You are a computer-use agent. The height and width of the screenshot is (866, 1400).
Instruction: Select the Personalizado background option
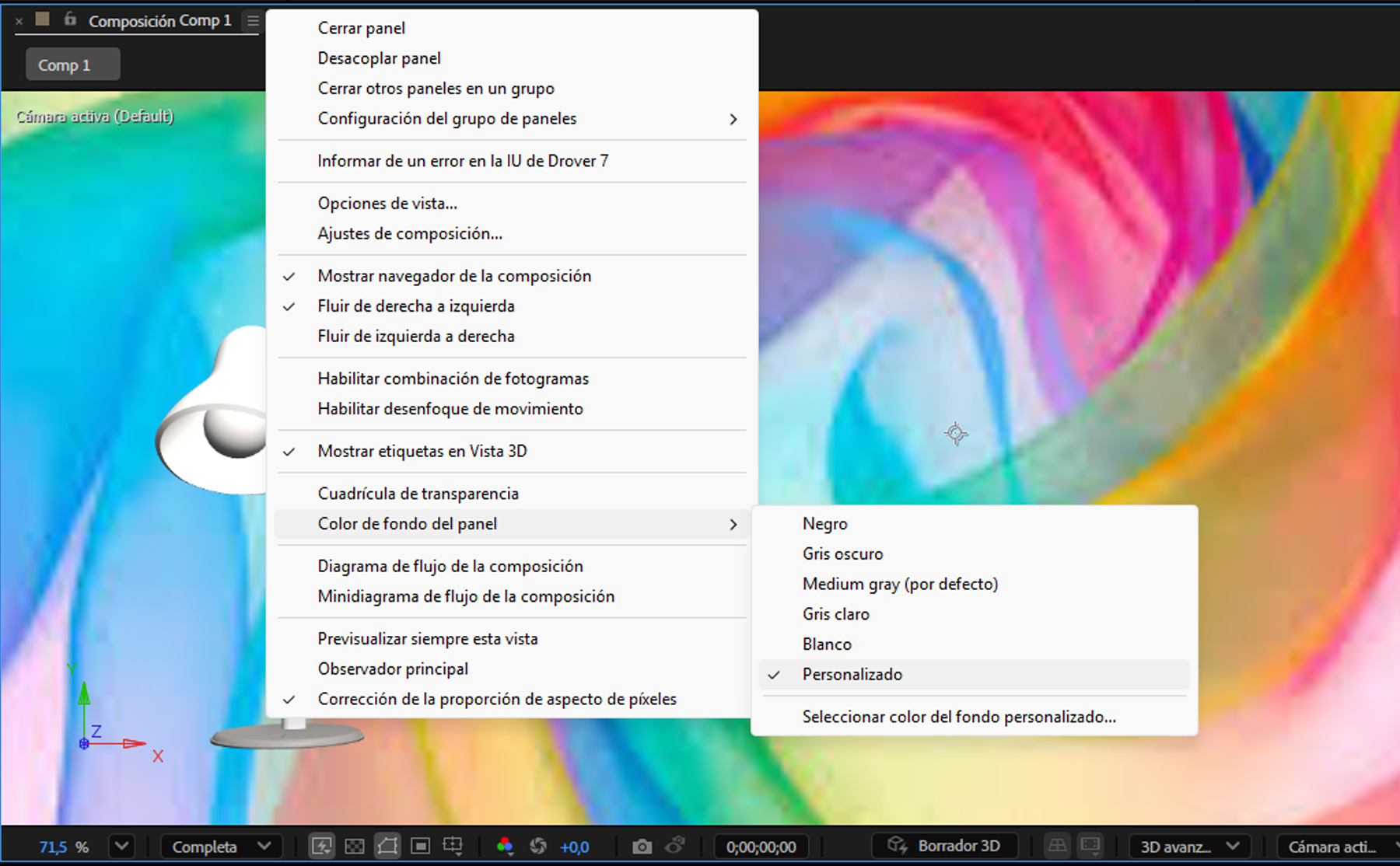852,675
